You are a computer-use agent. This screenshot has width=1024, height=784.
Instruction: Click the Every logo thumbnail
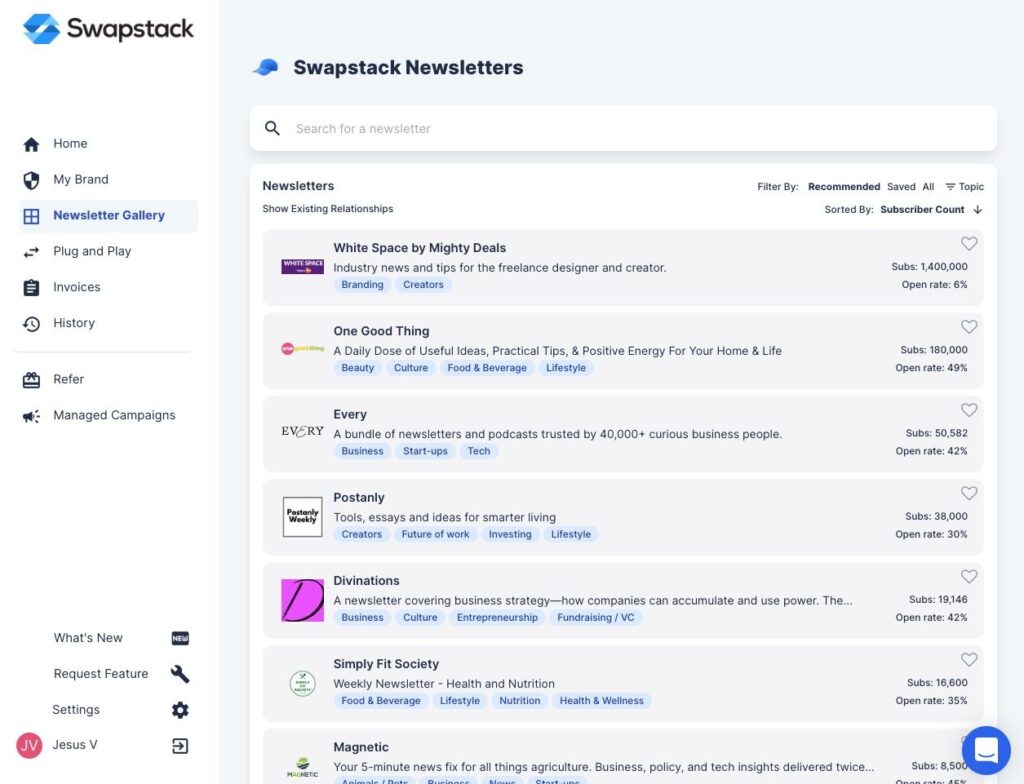[x=302, y=432]
